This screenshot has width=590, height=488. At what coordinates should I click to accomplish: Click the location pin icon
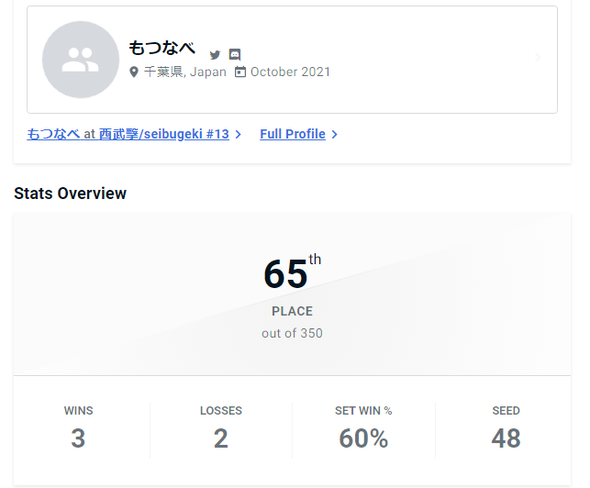tap(134, 72)
